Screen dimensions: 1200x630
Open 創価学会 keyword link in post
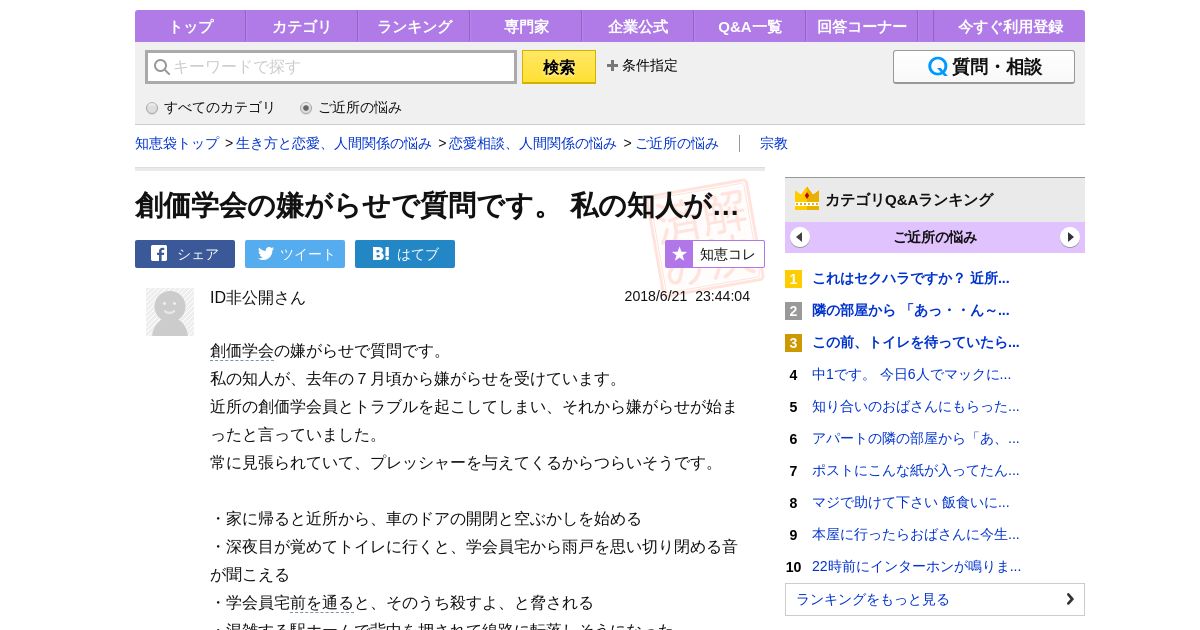[242, 351]
